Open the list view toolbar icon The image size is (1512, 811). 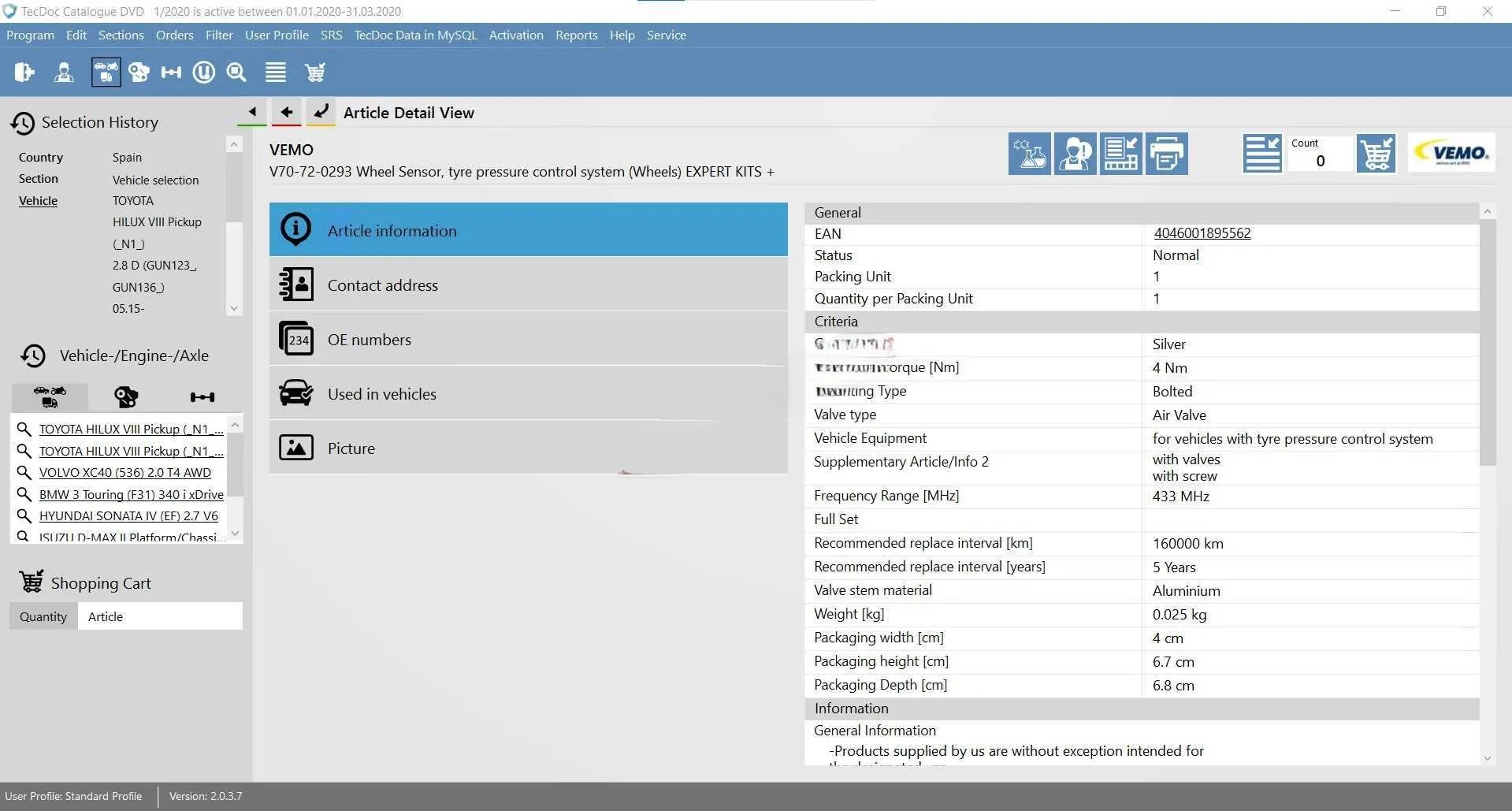[276, 73]
